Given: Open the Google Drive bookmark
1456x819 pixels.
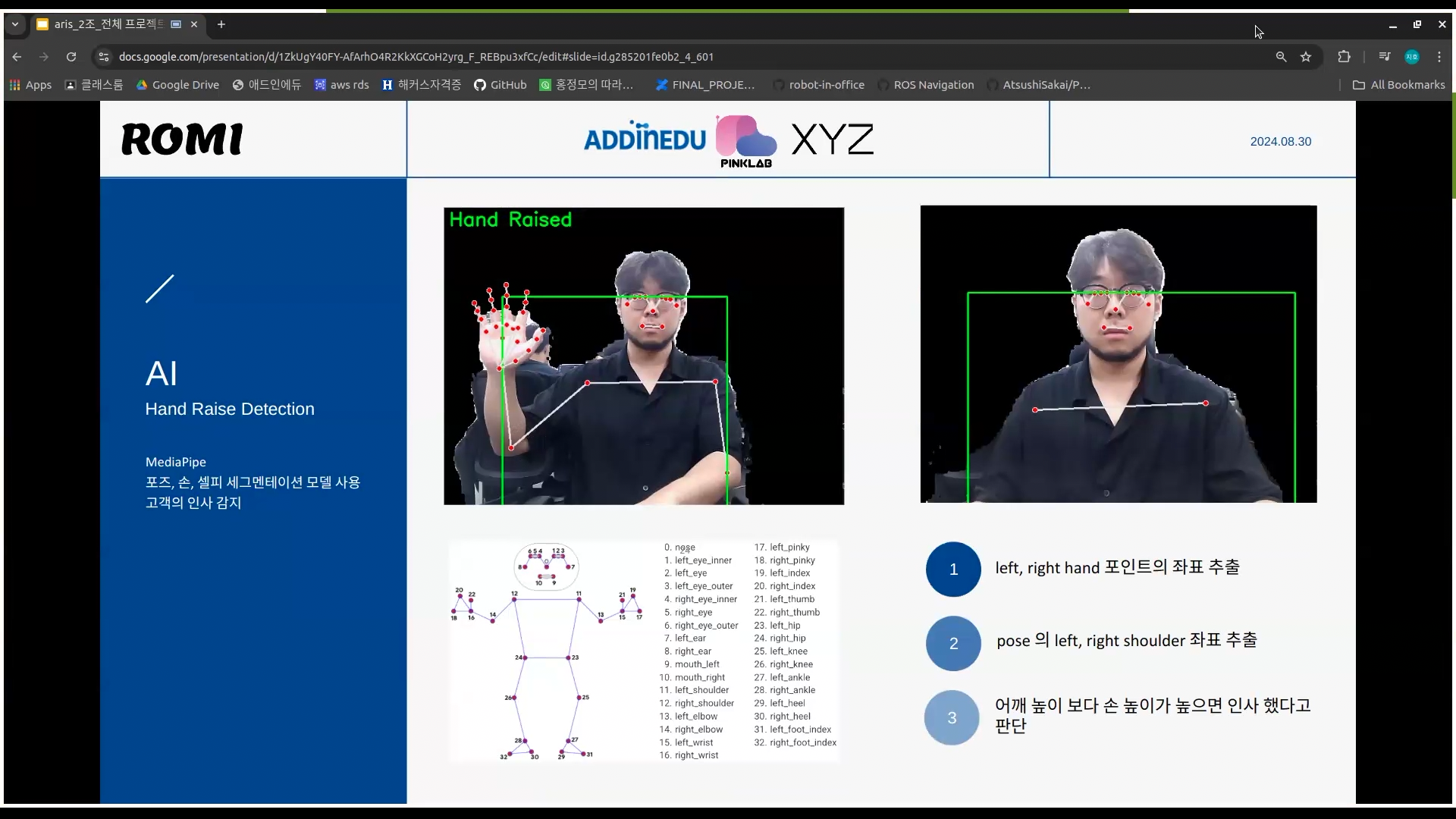Looking at the screenshot, I should (177, 85).
